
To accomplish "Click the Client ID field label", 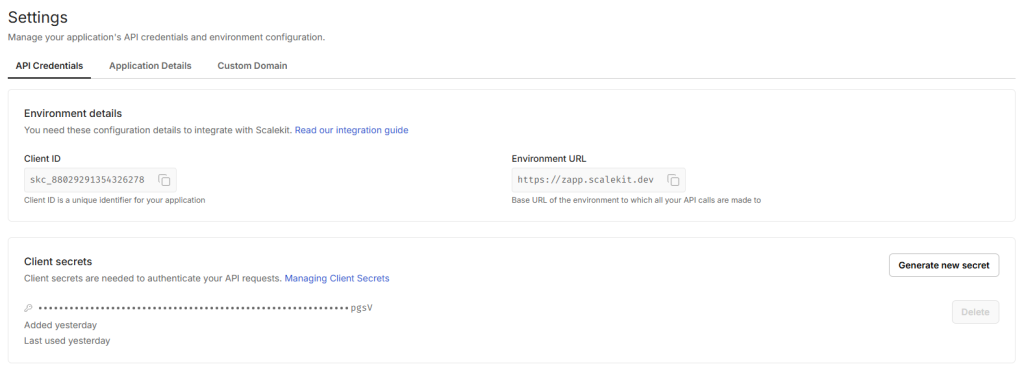I will (x=42, y=158).
